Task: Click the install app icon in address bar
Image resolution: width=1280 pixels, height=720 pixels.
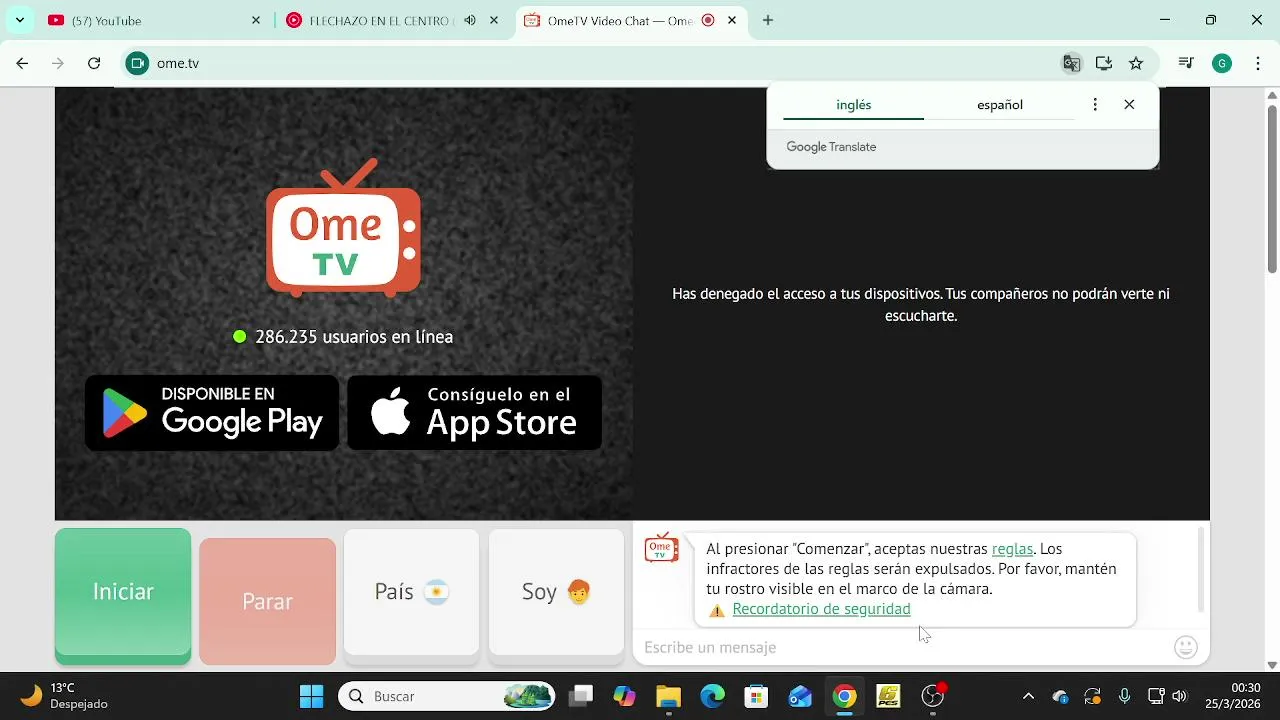Action: click(1104, 63)
